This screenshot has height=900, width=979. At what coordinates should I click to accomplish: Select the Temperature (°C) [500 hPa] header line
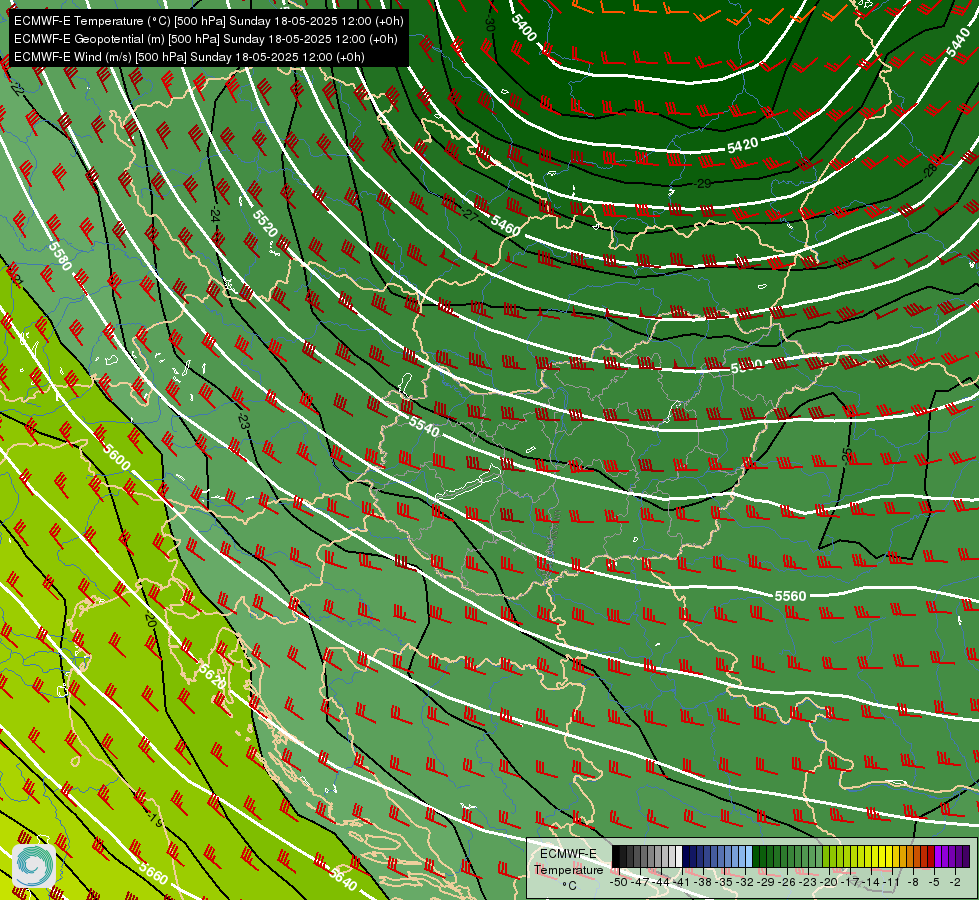pyautogui.click(x=209, y=21)
